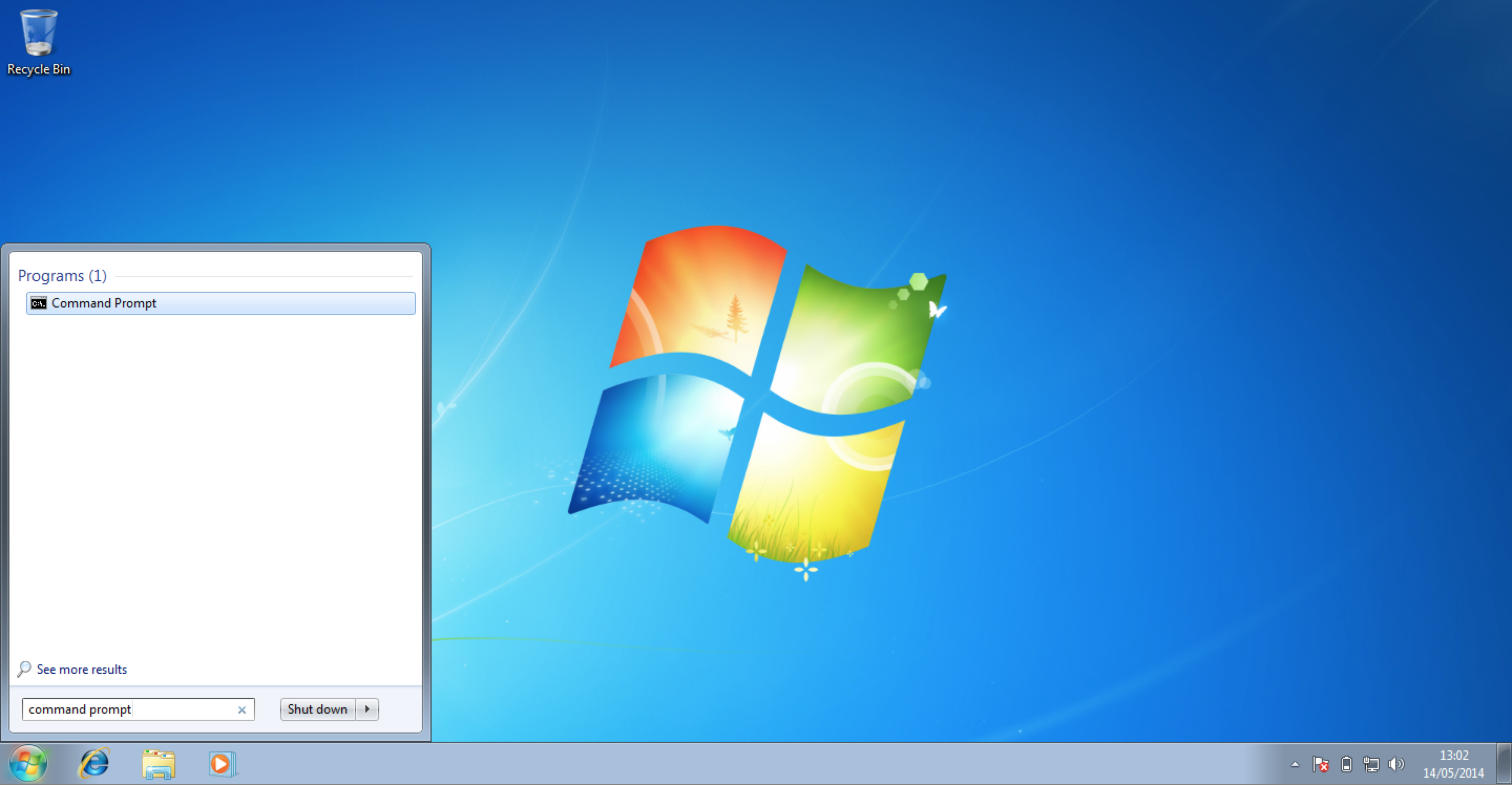Click the Command Prompt result's black icon

[x=39, y=303]
